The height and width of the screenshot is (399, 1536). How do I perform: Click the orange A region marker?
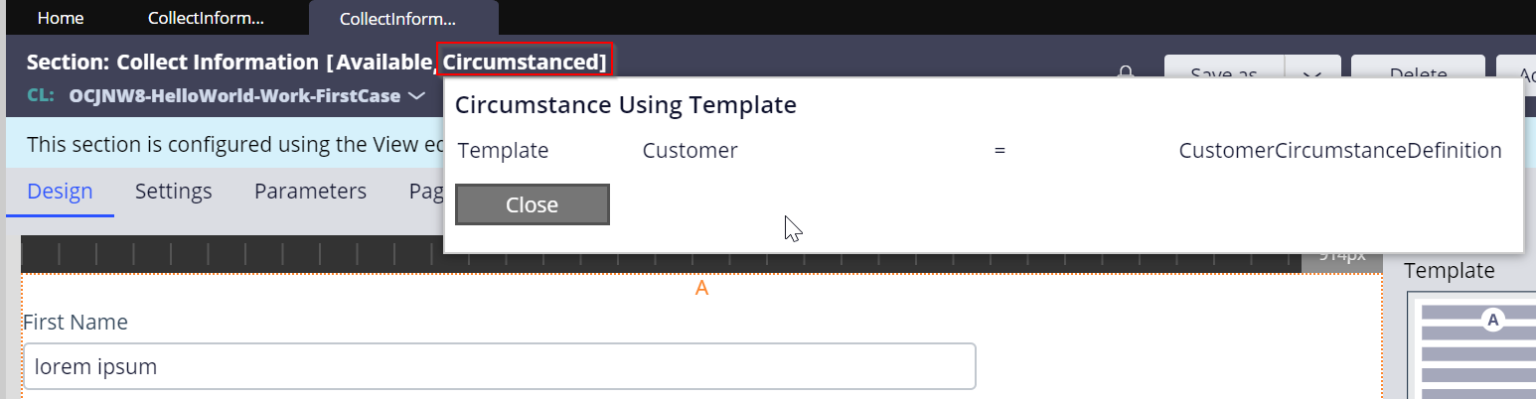point(701,288)
